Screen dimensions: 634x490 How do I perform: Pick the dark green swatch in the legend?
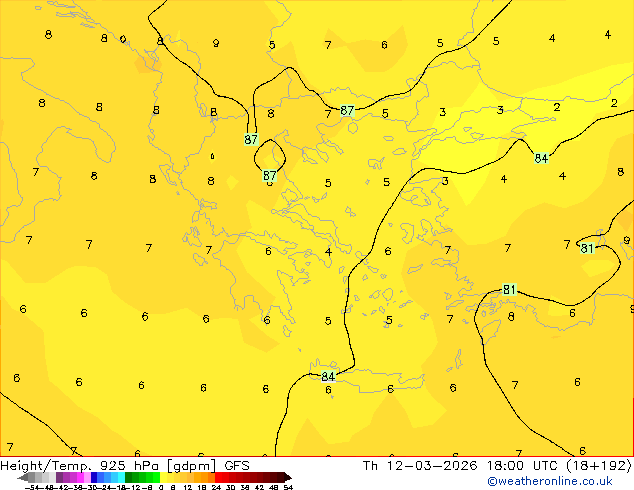[x=129, y=478]
